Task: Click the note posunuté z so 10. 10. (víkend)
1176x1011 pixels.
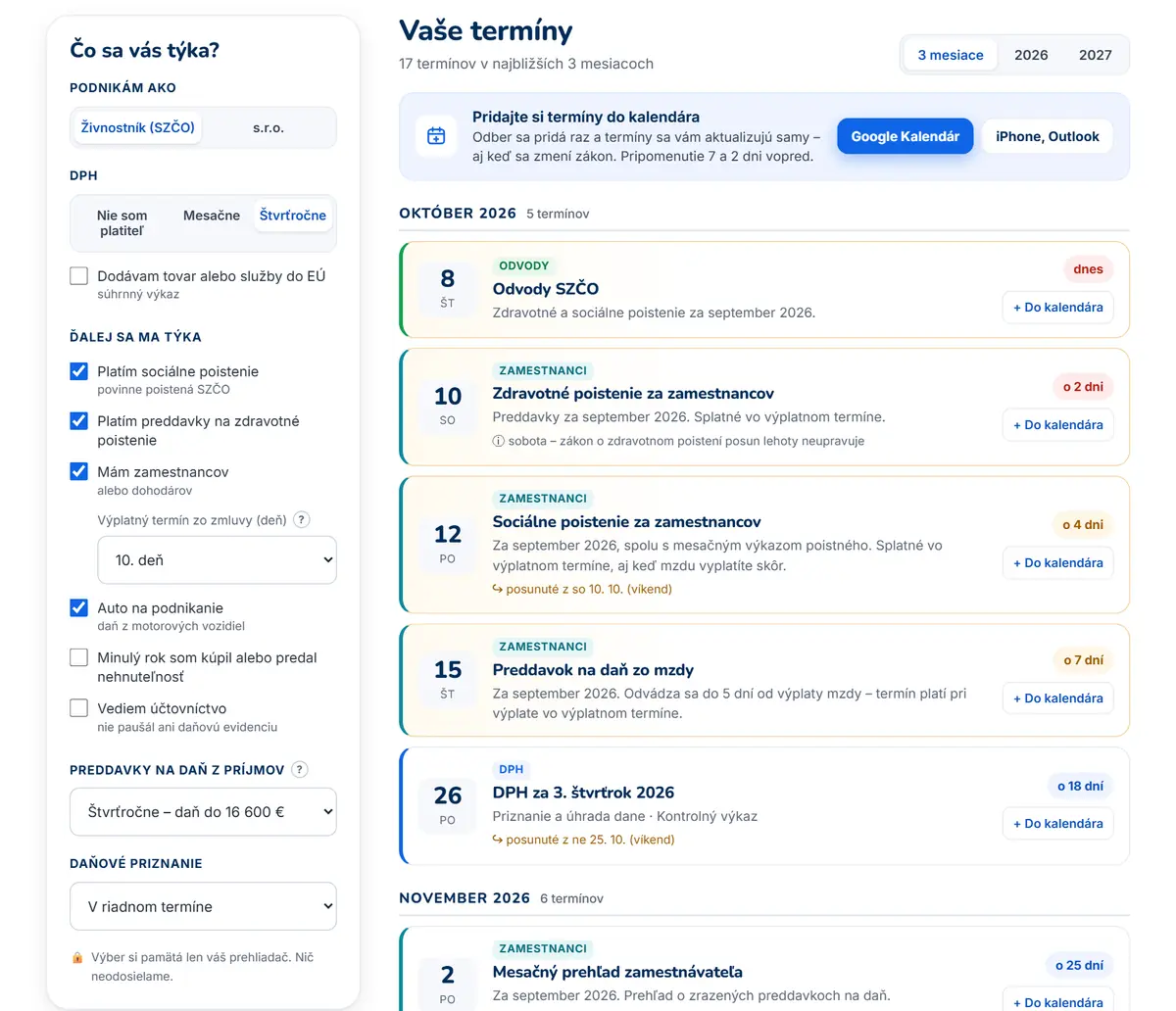Action: tap(582, 590)
